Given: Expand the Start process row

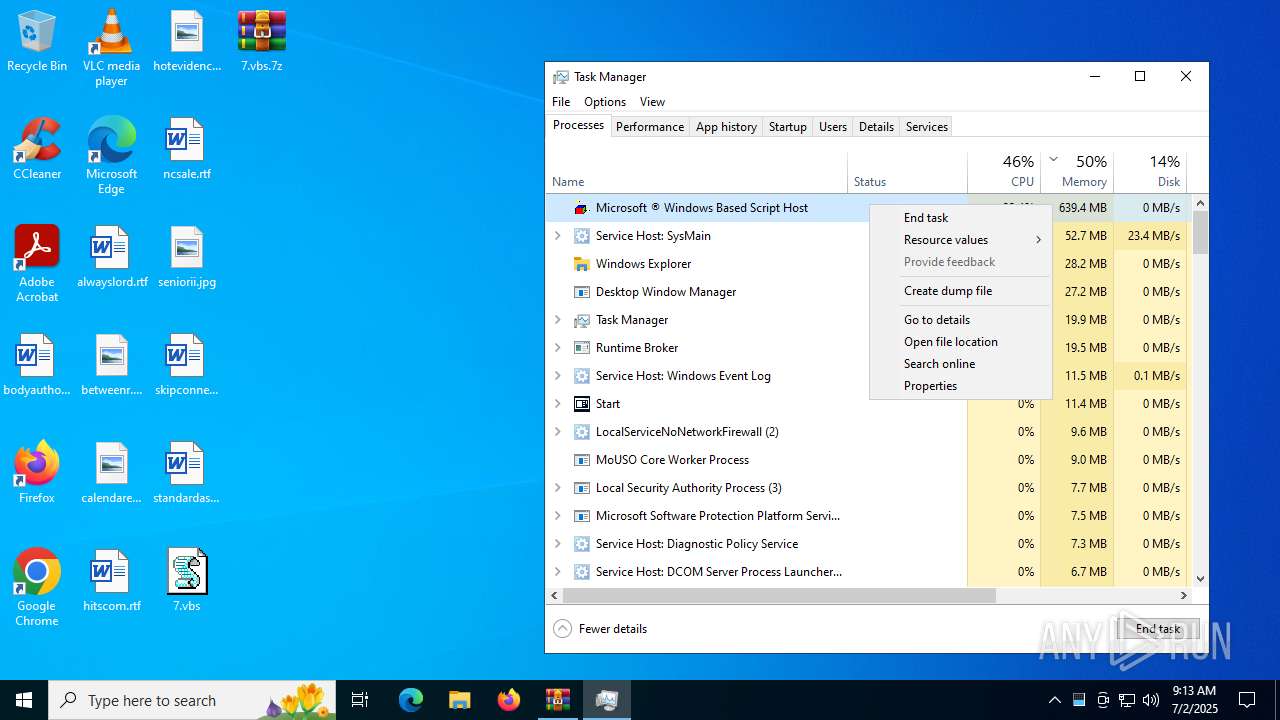Looking at the screenshot, I should [x=557, y=404].
